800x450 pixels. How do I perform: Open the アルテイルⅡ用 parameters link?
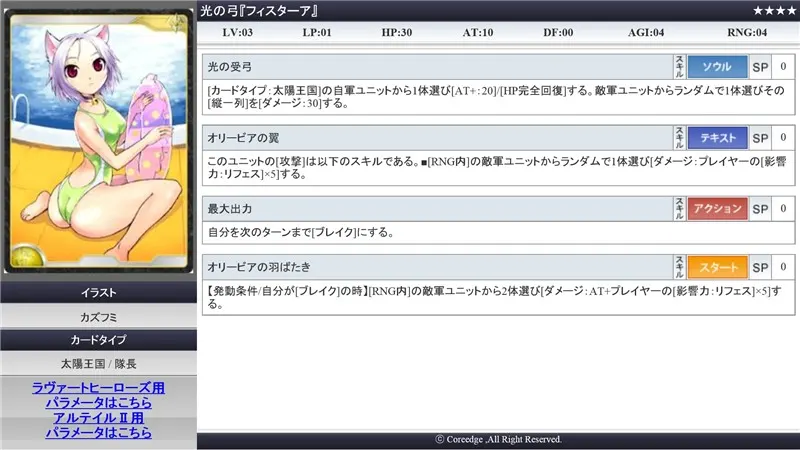coord(98,425)
